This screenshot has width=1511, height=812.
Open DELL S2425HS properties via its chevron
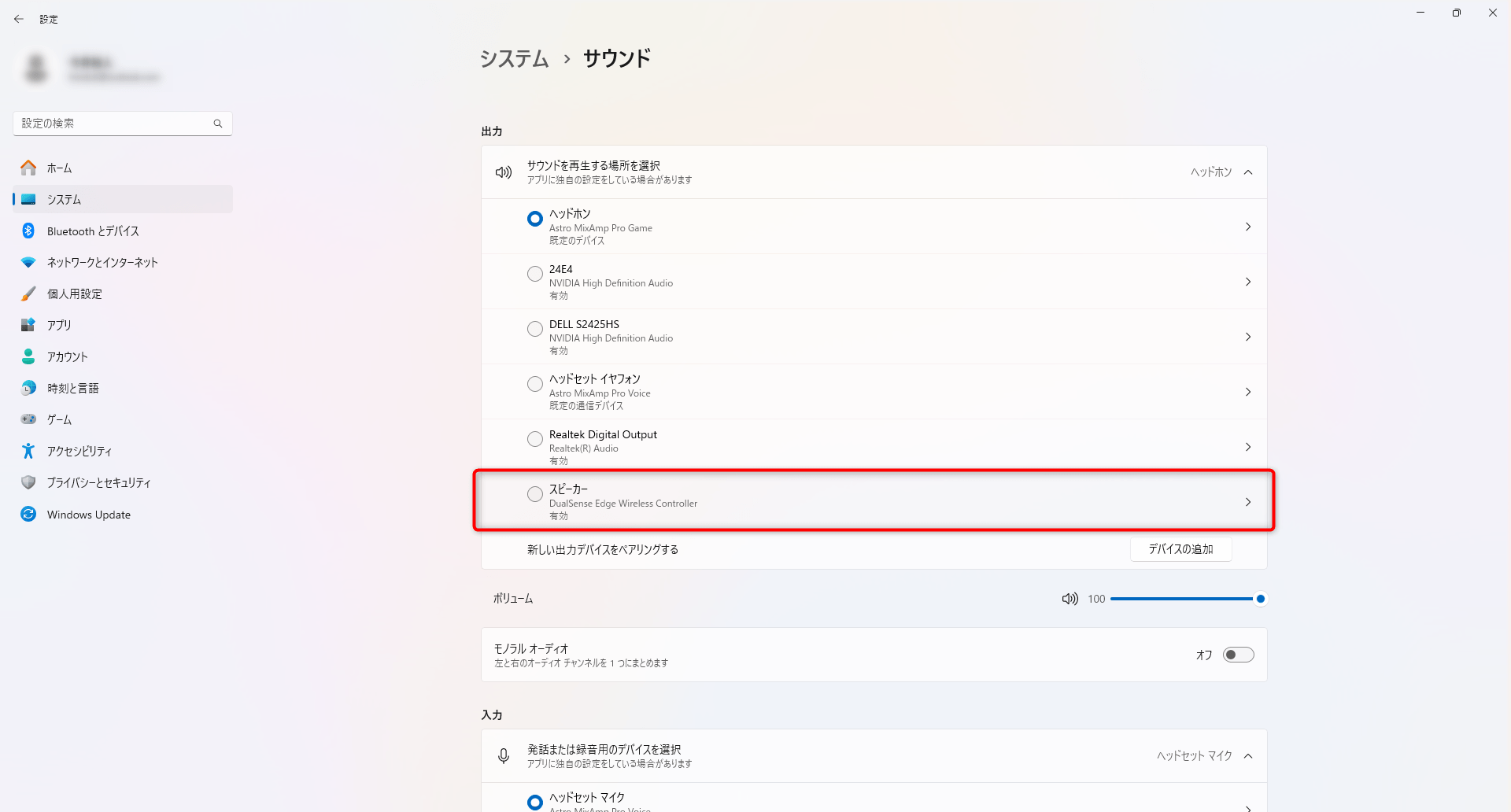coord(1248,337)
